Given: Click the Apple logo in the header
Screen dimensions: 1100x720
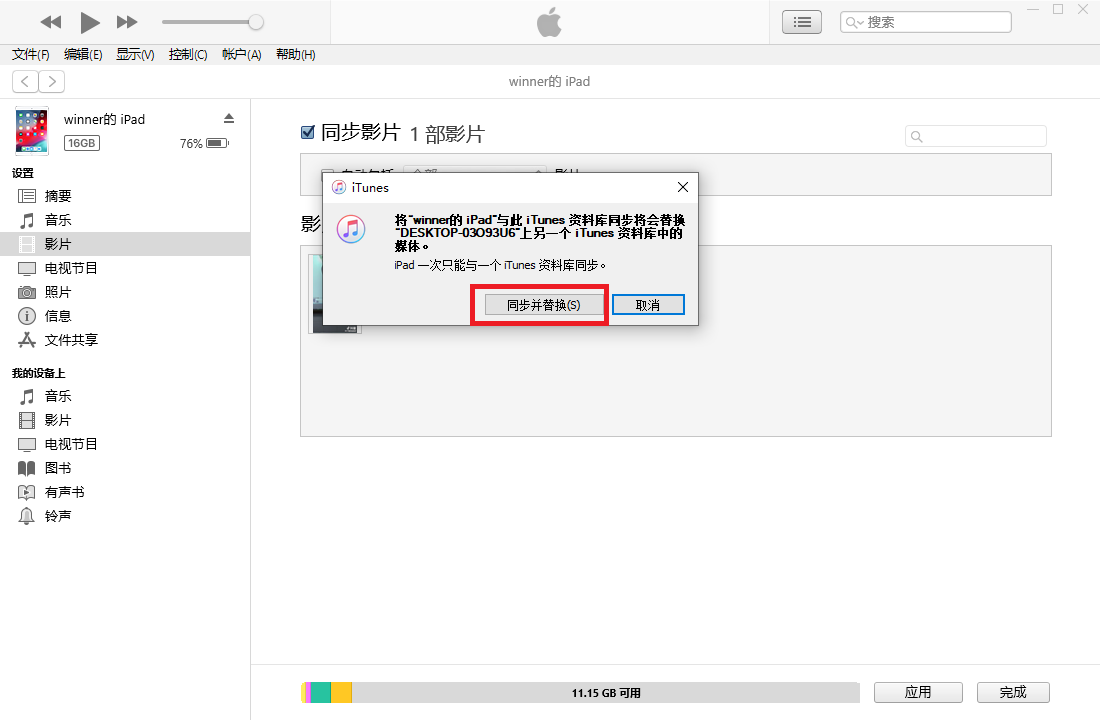Looking at the screenshot, I should [549, 22].
